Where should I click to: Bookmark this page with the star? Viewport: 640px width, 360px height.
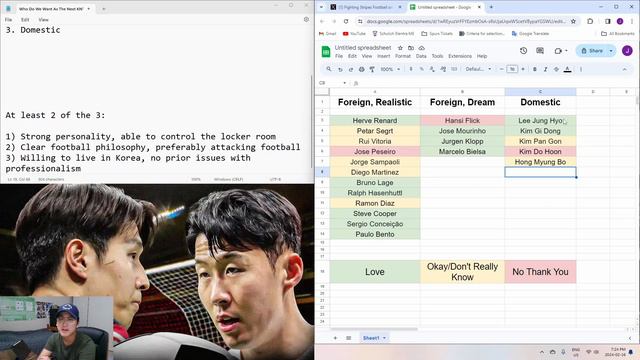point(573,21)
